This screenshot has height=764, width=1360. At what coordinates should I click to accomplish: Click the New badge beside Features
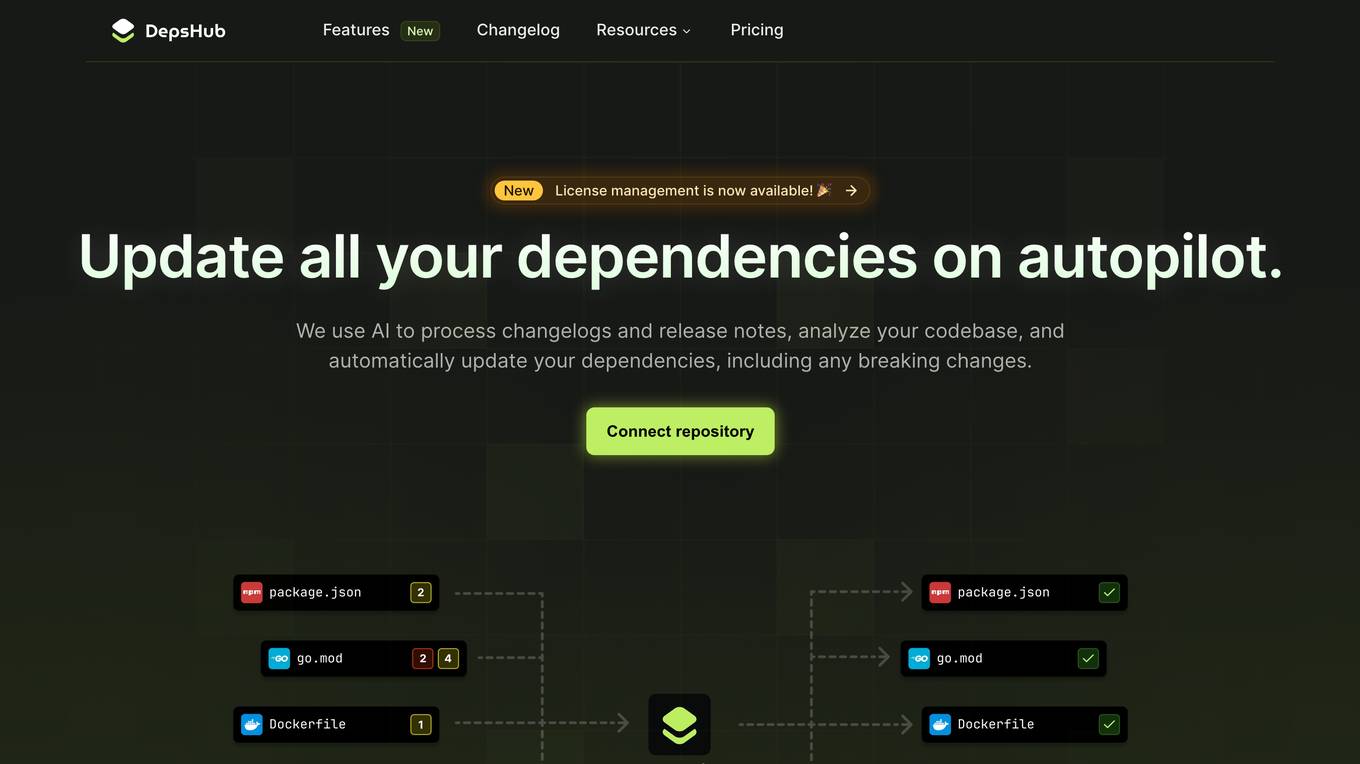(x=420, y=31)
